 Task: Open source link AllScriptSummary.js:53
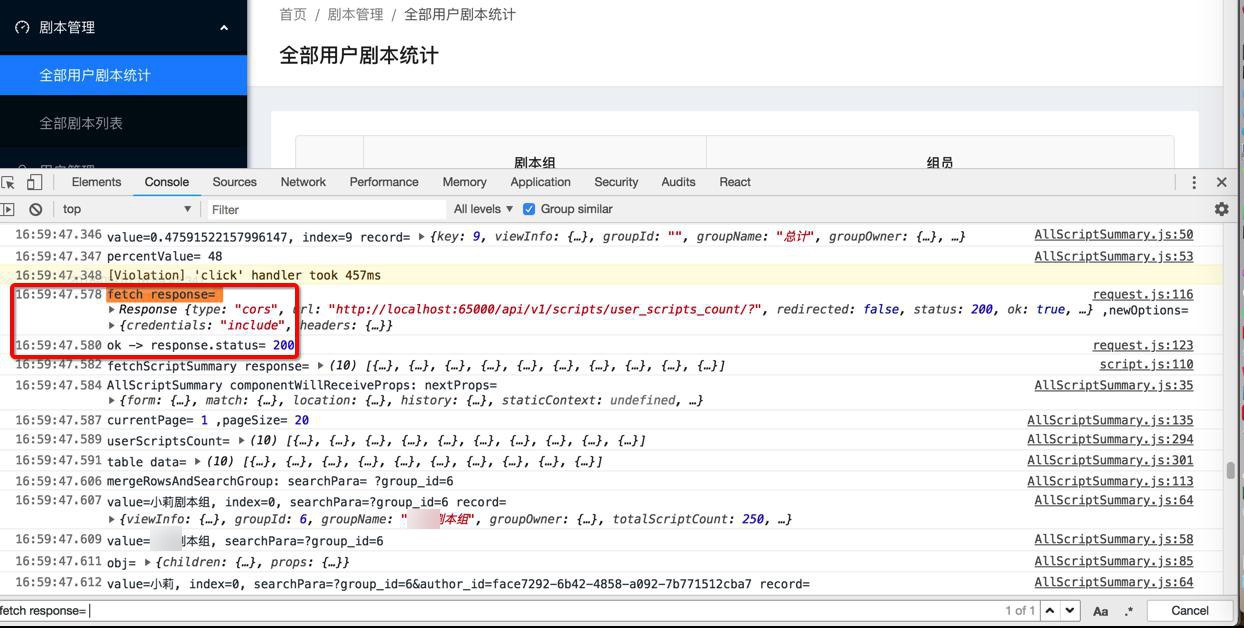(1114, 257)
